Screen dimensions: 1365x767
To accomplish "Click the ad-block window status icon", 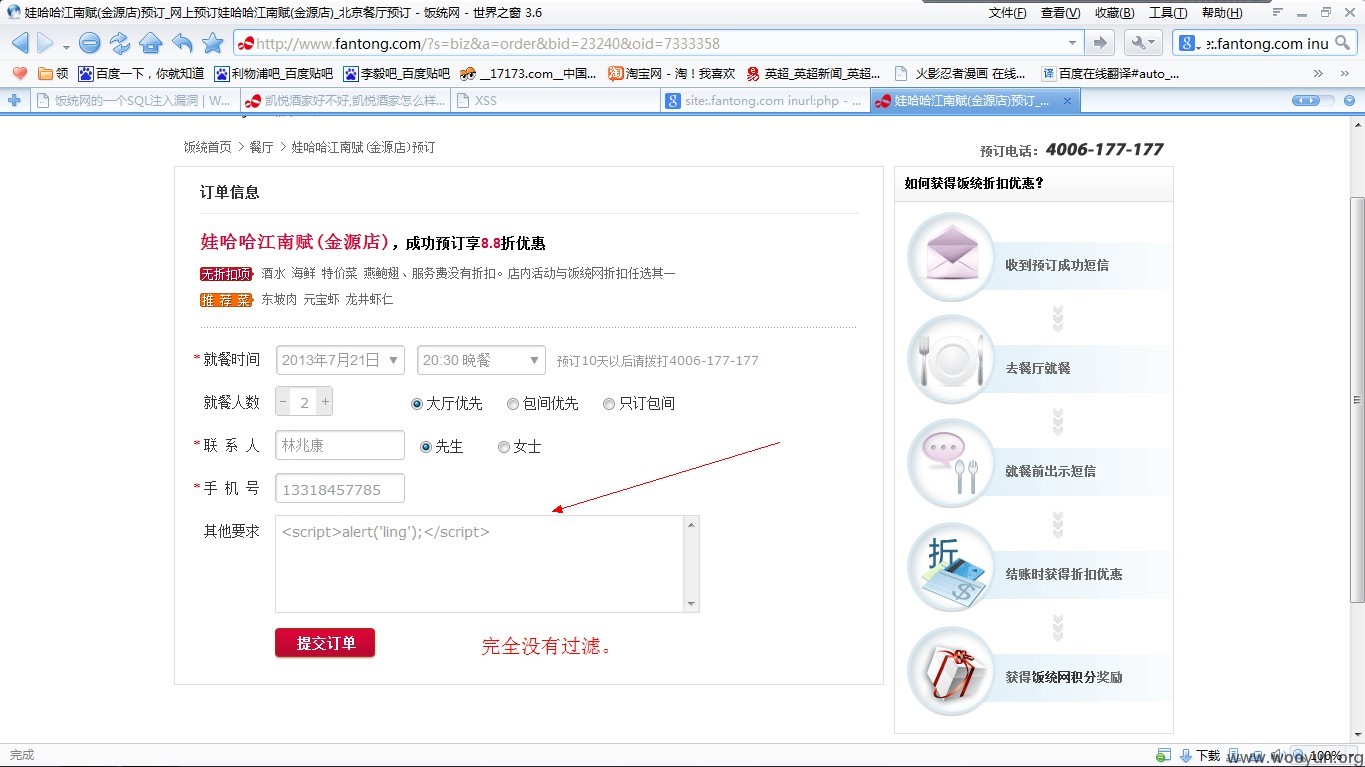I will [1163, 756].
